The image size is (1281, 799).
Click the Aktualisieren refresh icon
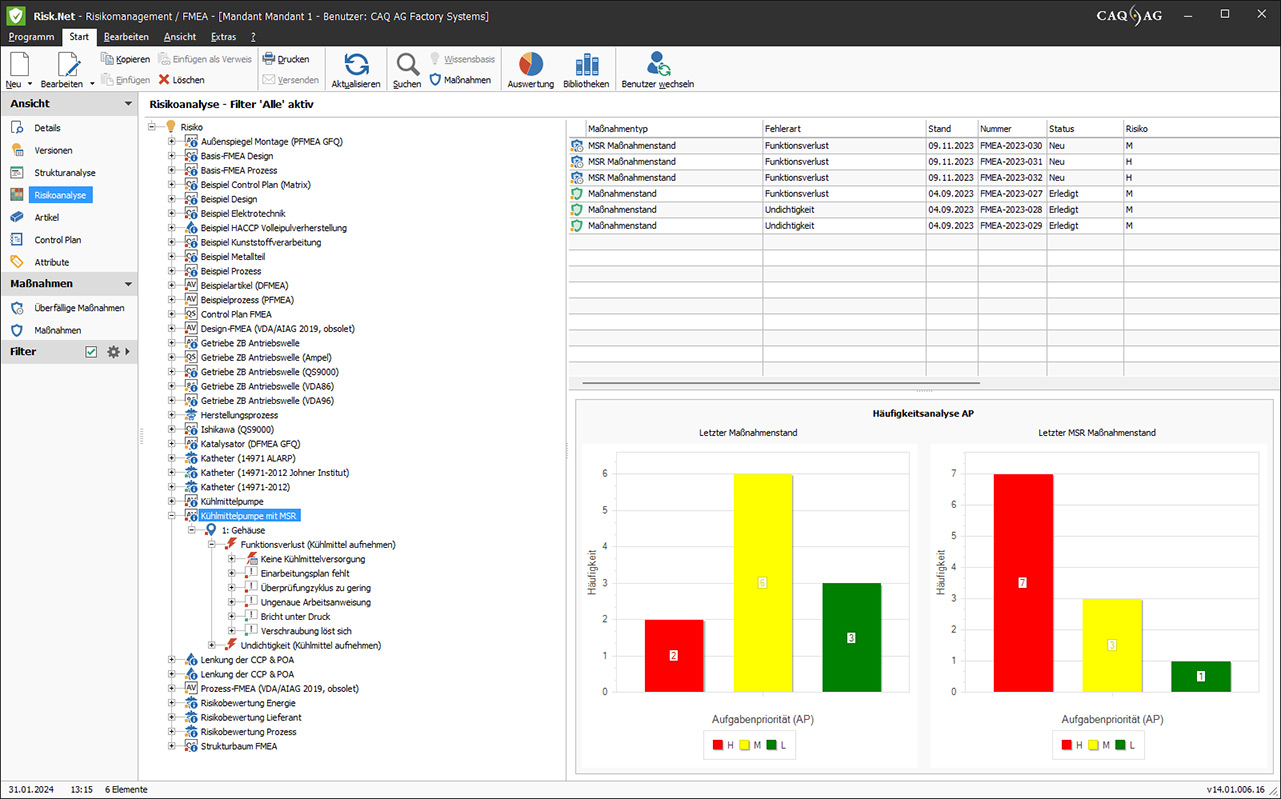tap(356, 64)
